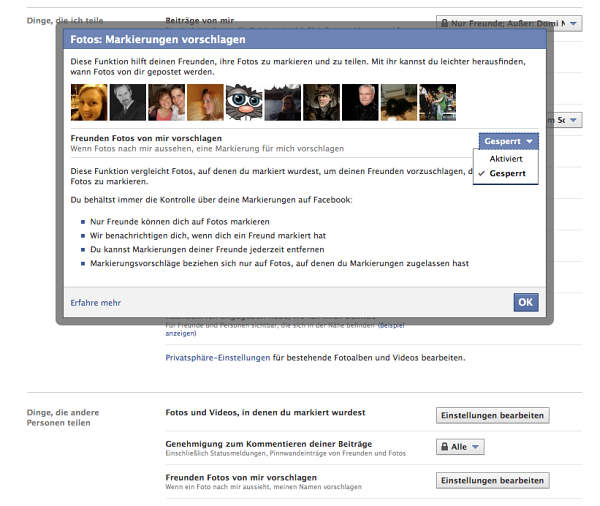Click 'Nur Freunde können dich auf Fotos markieren' bullet
This screenshot has width=600, height=506.
click(179, 222)
